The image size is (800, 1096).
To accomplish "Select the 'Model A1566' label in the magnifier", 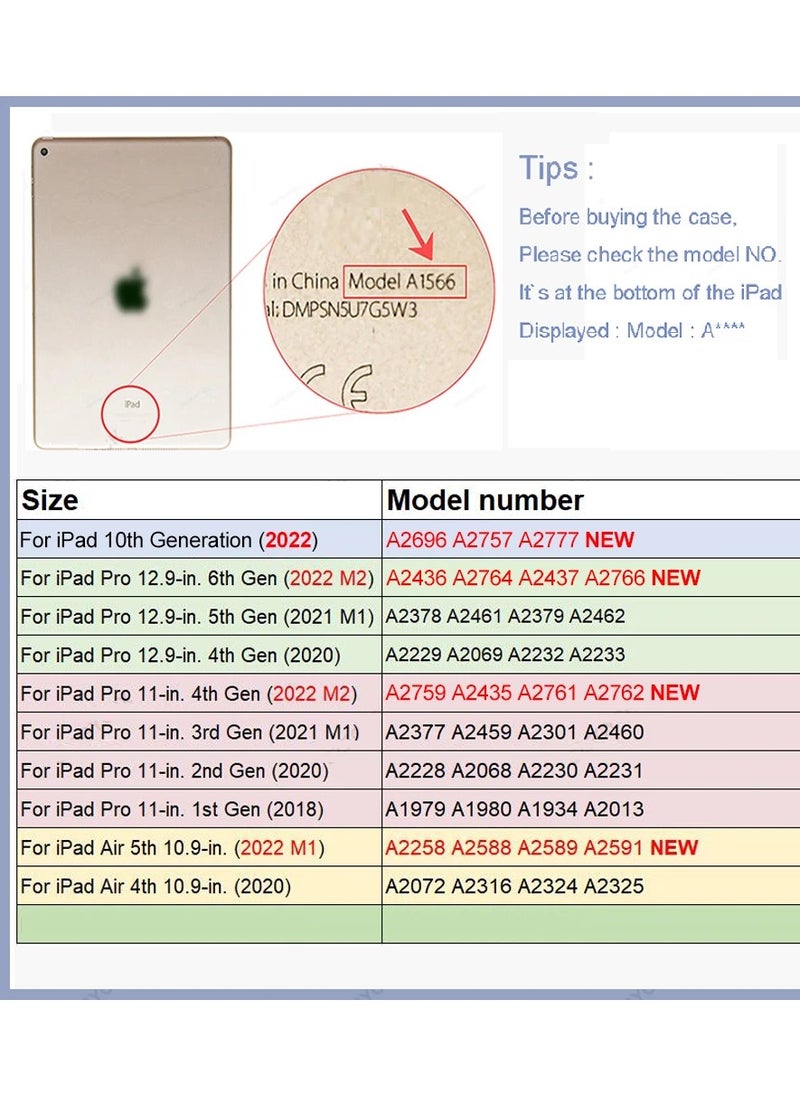I will [405, 282].
